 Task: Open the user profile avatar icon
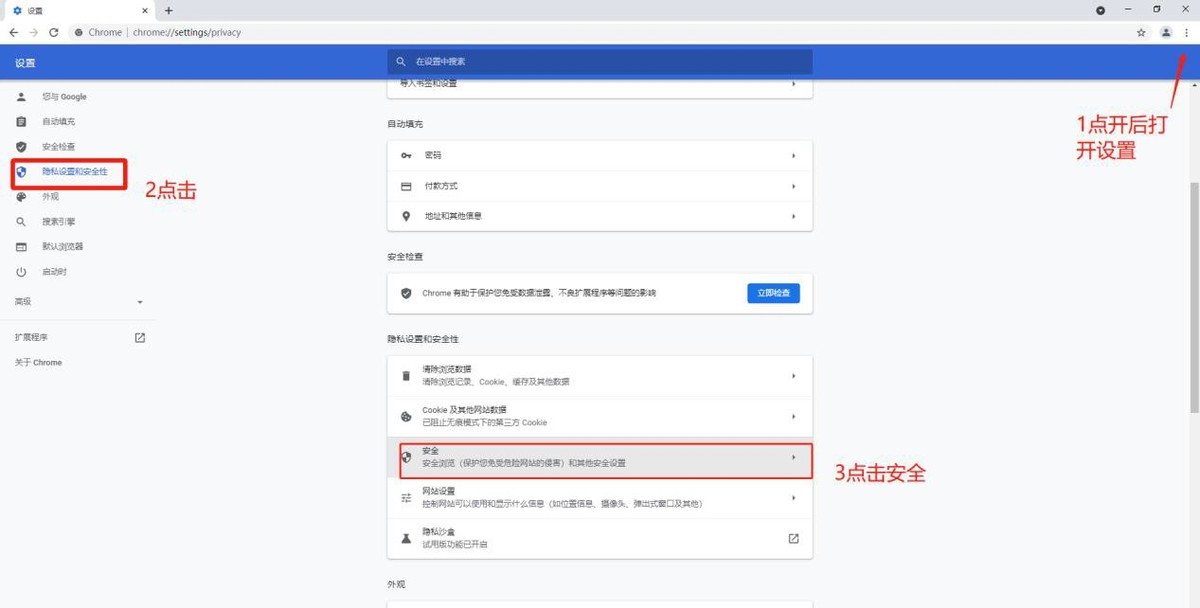coord(1165,32)
